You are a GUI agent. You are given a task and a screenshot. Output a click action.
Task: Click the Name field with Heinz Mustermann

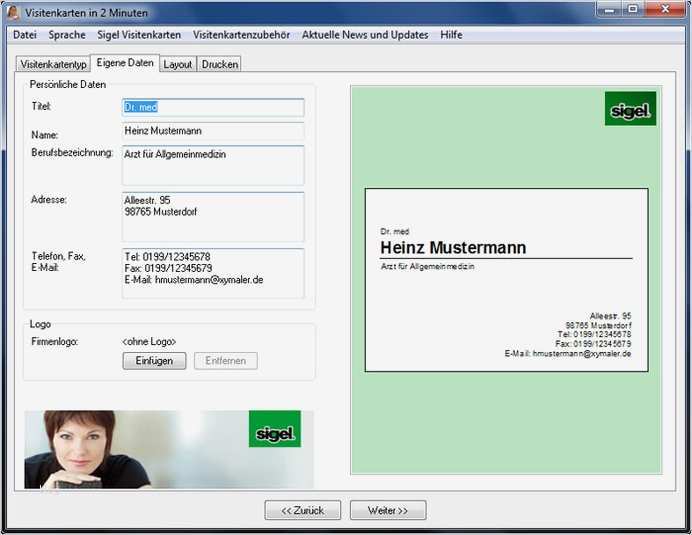213,131
